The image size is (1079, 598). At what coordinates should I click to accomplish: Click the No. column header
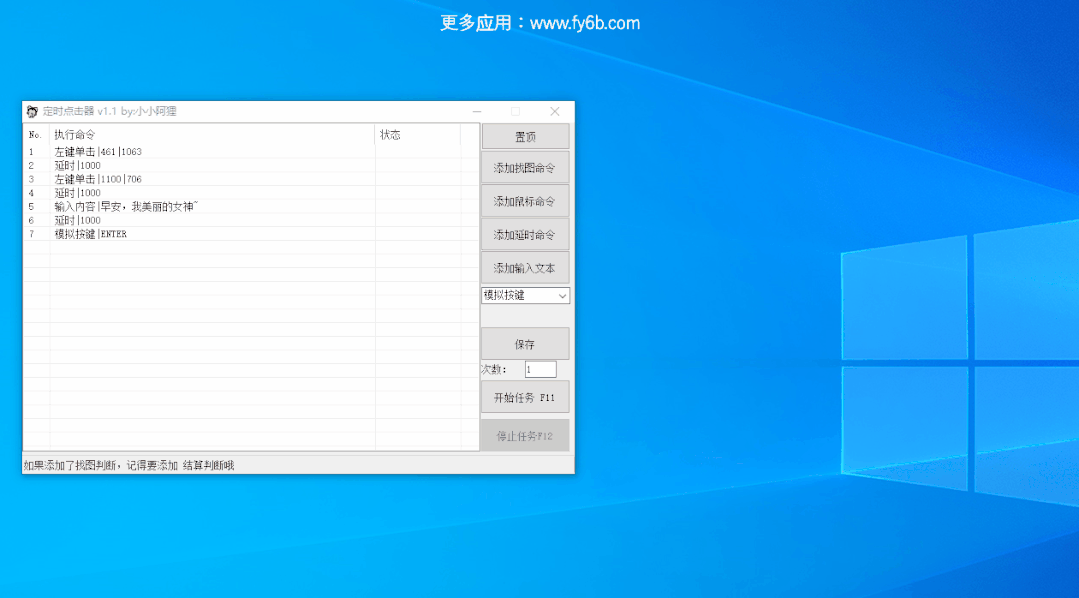pos(36,135)
